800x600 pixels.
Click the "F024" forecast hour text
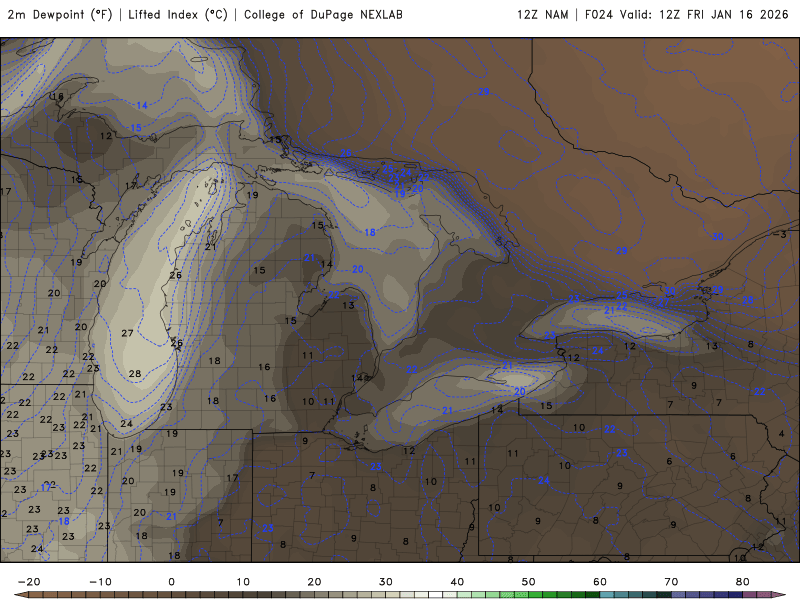pos(598,15)
